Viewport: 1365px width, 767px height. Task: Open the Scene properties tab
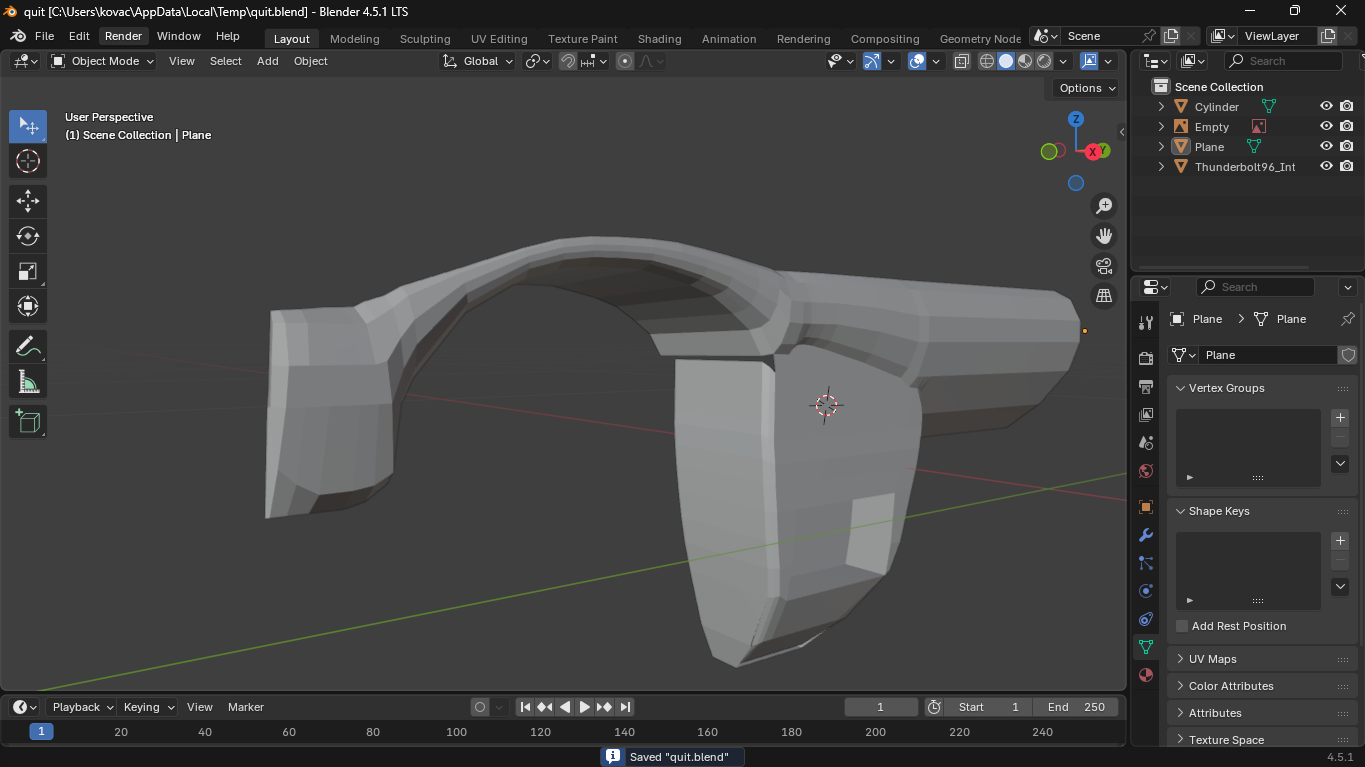[x=1146, y=442]
